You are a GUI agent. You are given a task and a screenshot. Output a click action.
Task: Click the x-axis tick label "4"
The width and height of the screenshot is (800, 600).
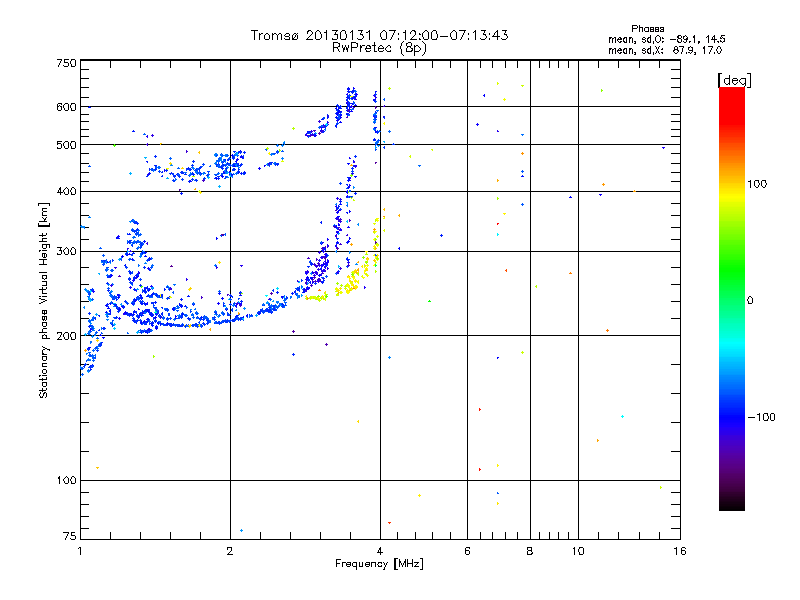tap(380, 551)
